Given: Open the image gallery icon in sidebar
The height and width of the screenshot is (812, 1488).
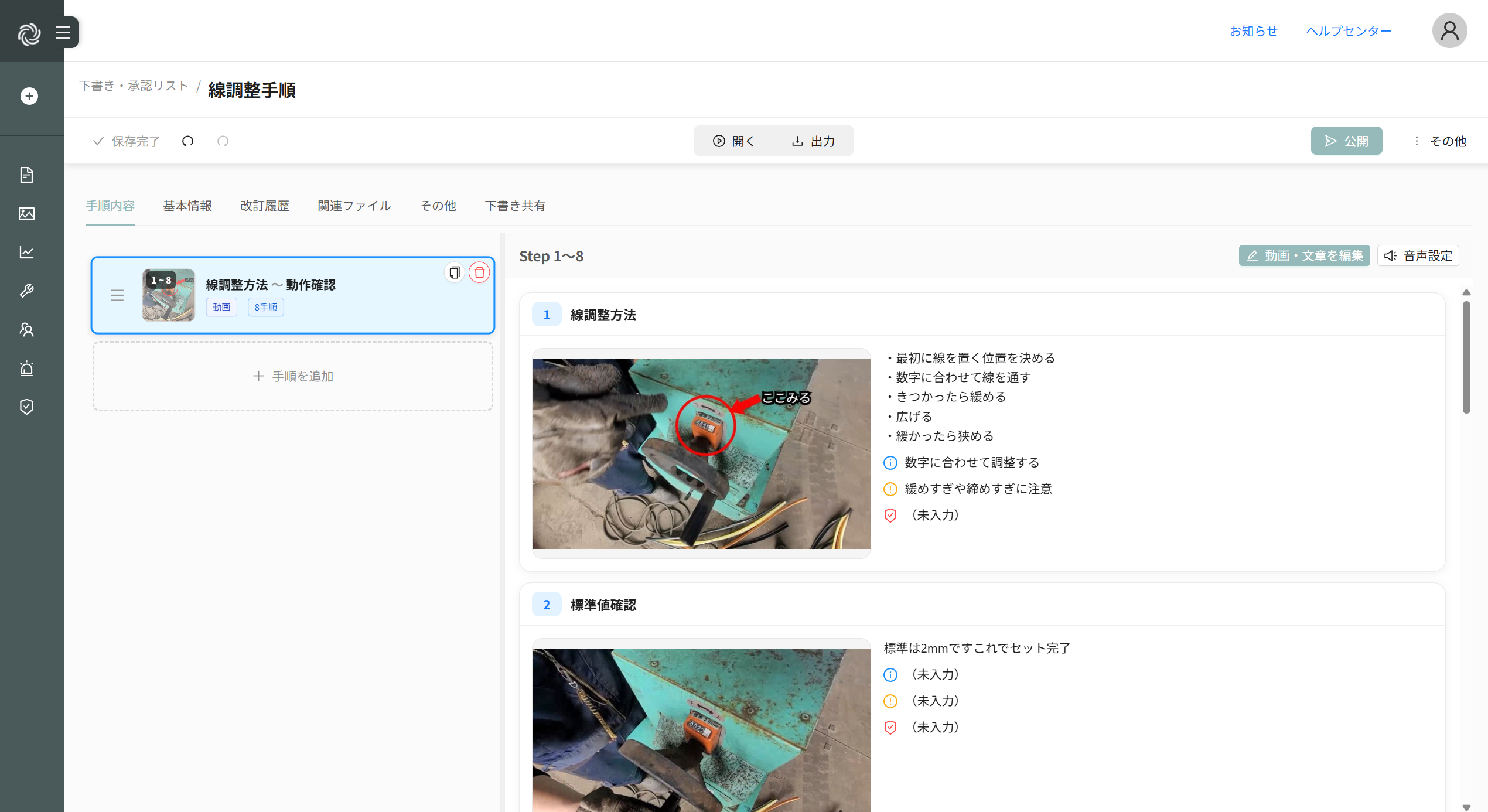Looking at the screenshot, I should click(x=26, y=213).
